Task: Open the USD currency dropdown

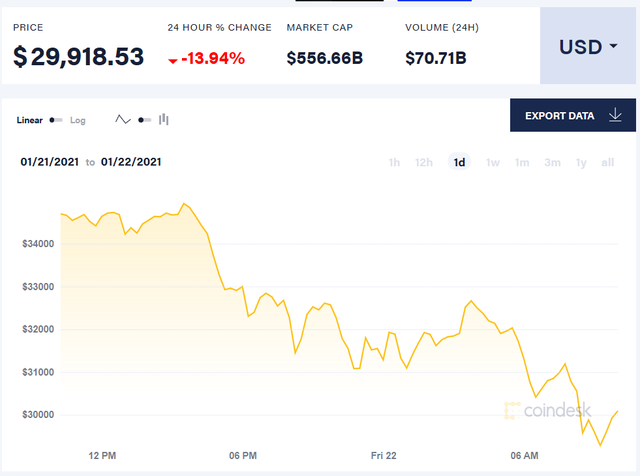Action: coord(588,47)
